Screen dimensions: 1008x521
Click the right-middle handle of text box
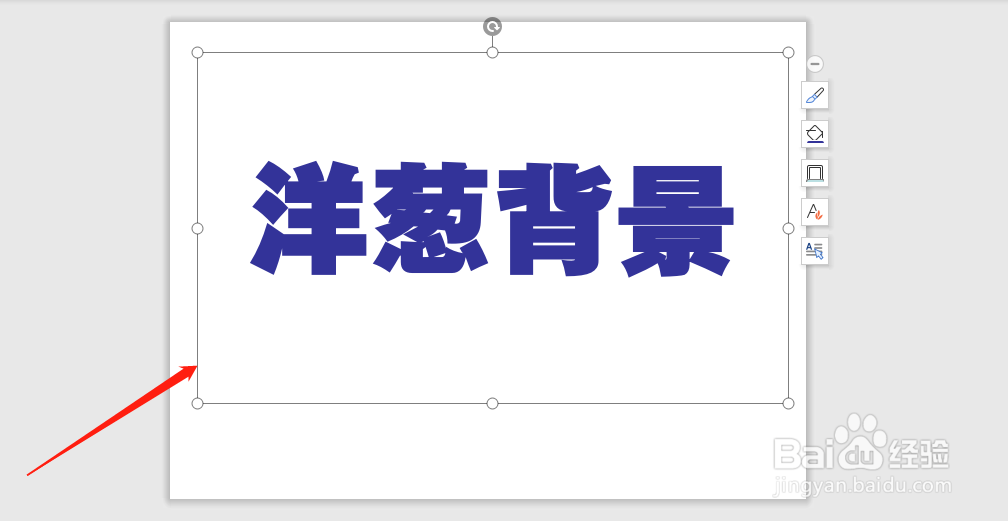tap(788, 228)
